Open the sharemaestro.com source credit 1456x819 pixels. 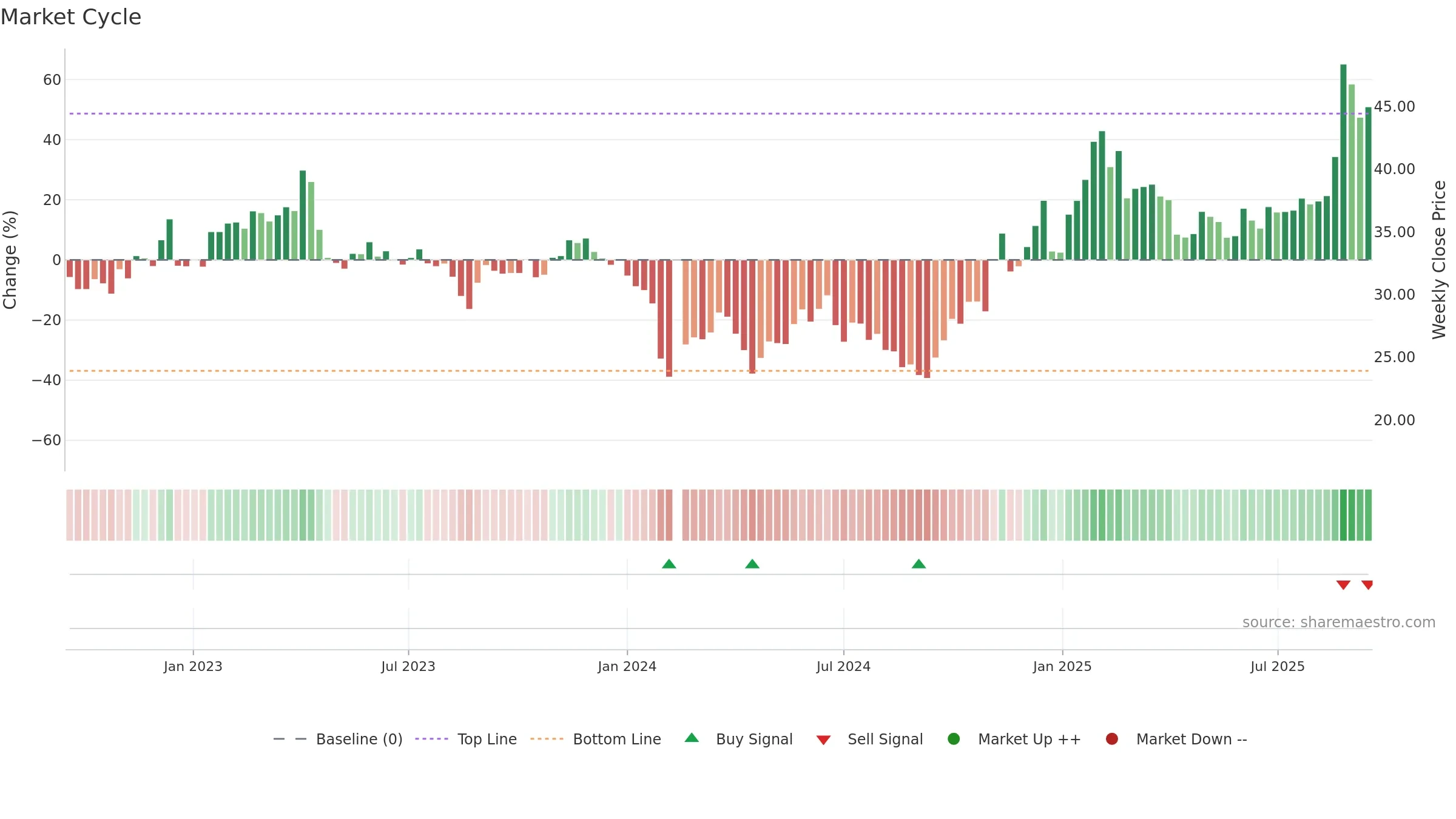(x=1339, y=622)
